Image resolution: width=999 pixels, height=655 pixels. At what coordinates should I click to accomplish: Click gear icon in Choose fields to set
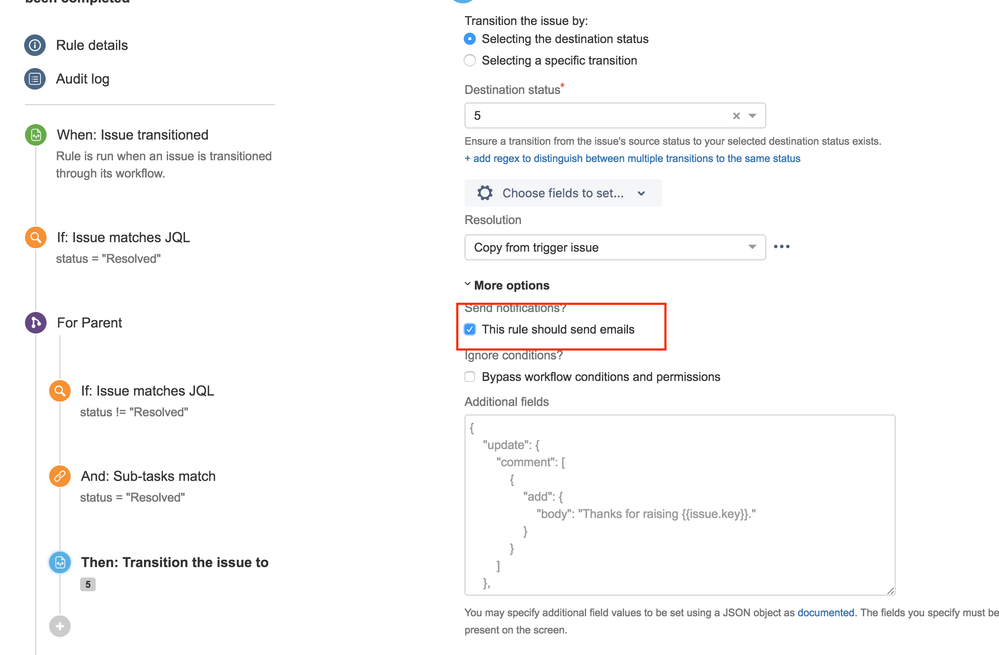coord(485,193)
